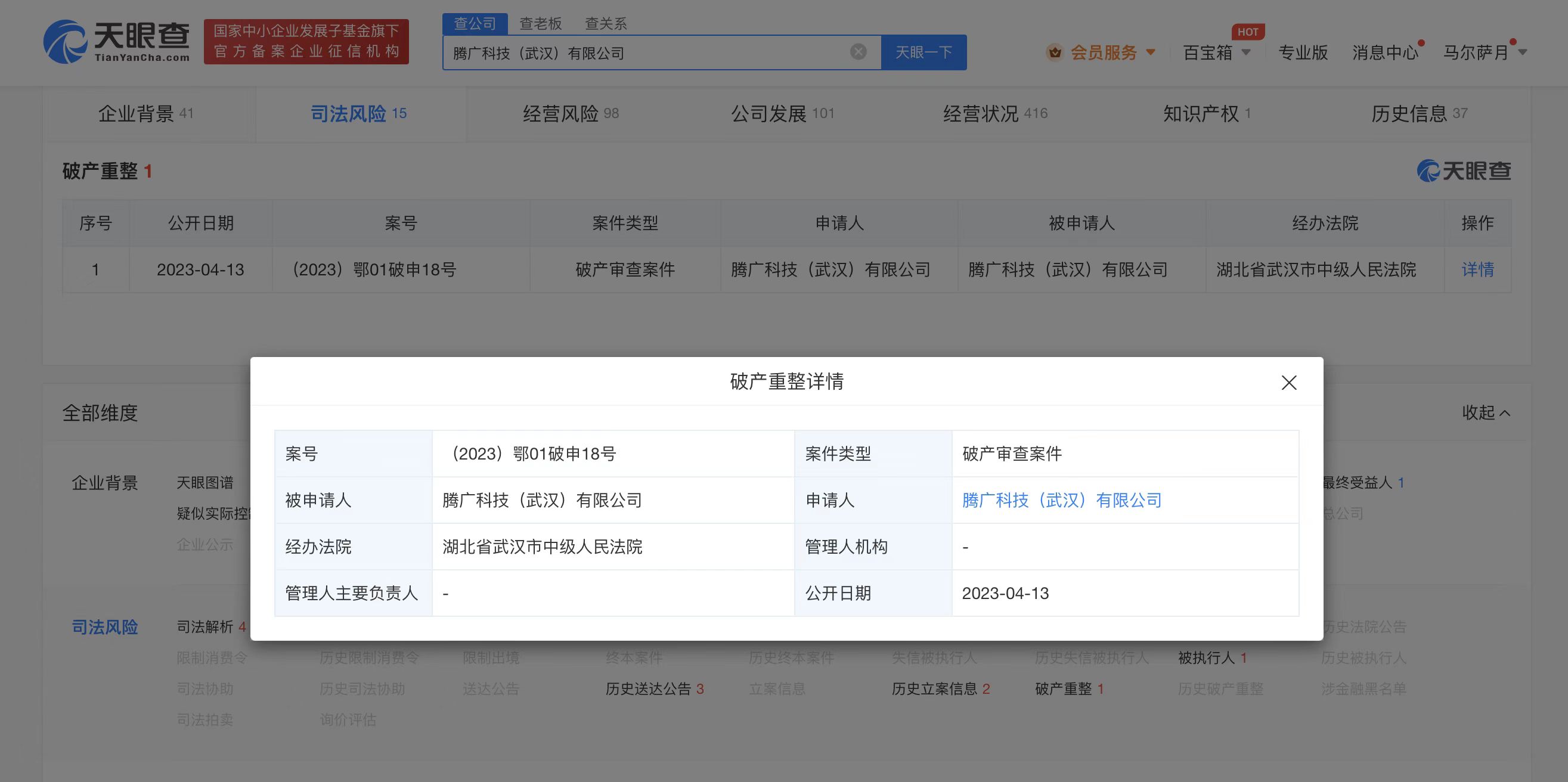
Task: Click the 详情 link in the bankruptcy row
Action: pos(1477,269)
